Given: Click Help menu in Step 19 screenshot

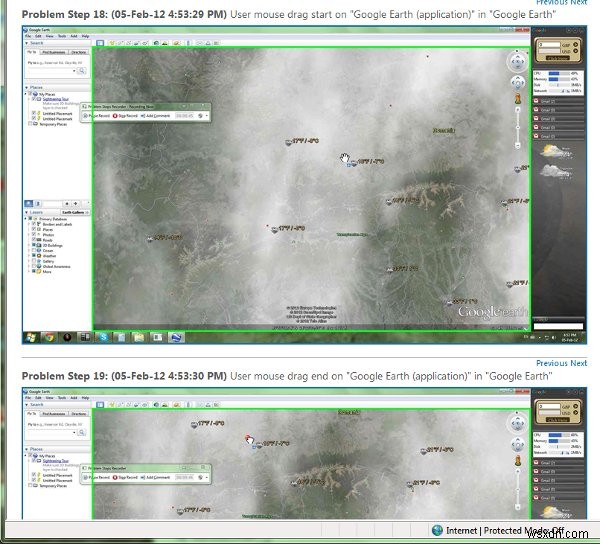Looking at the screenshot, I should (x=85, y=397).
